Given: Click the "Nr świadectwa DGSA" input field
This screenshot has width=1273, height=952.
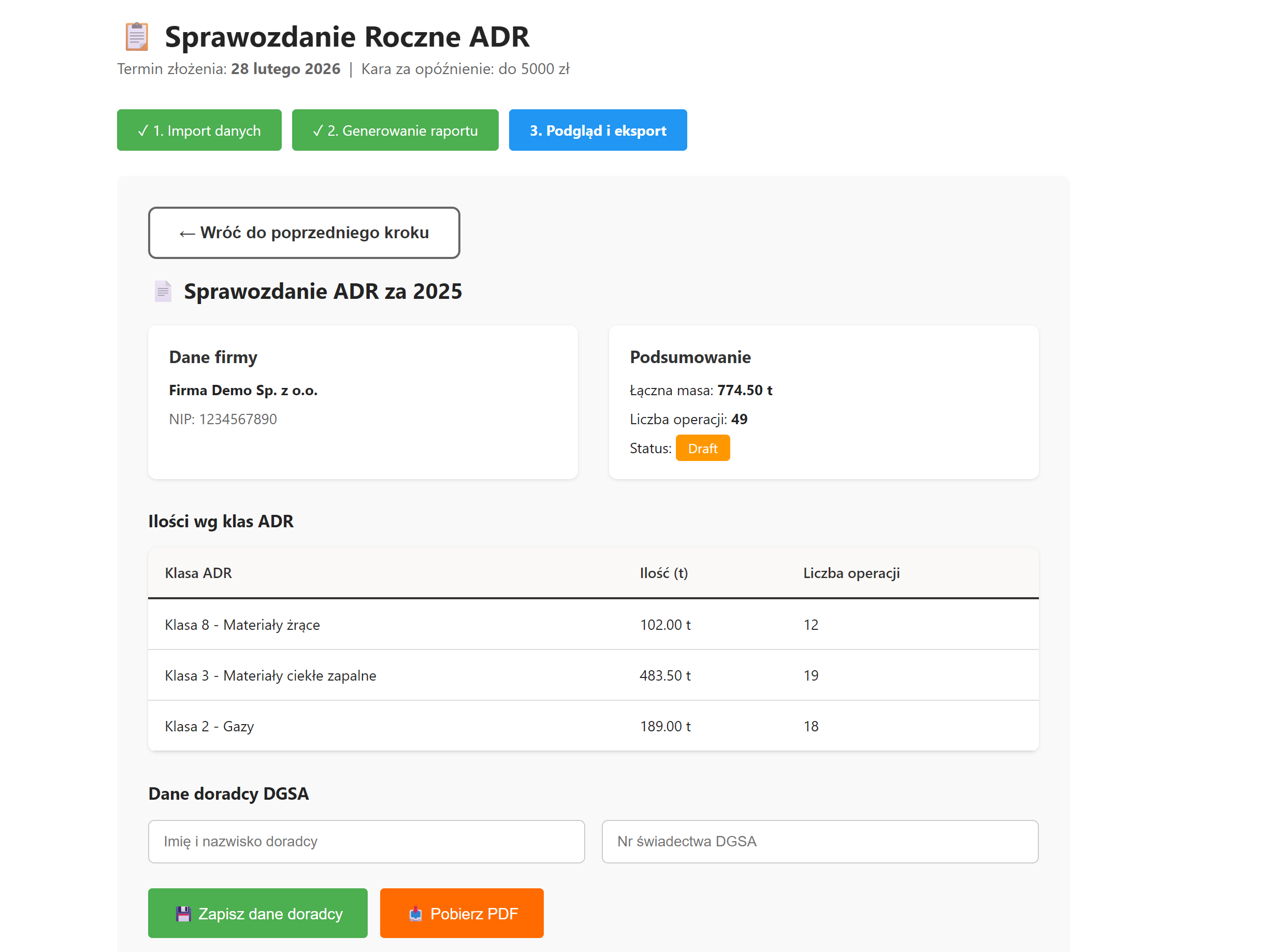Looking at the screenshot, I should (819, 842).
